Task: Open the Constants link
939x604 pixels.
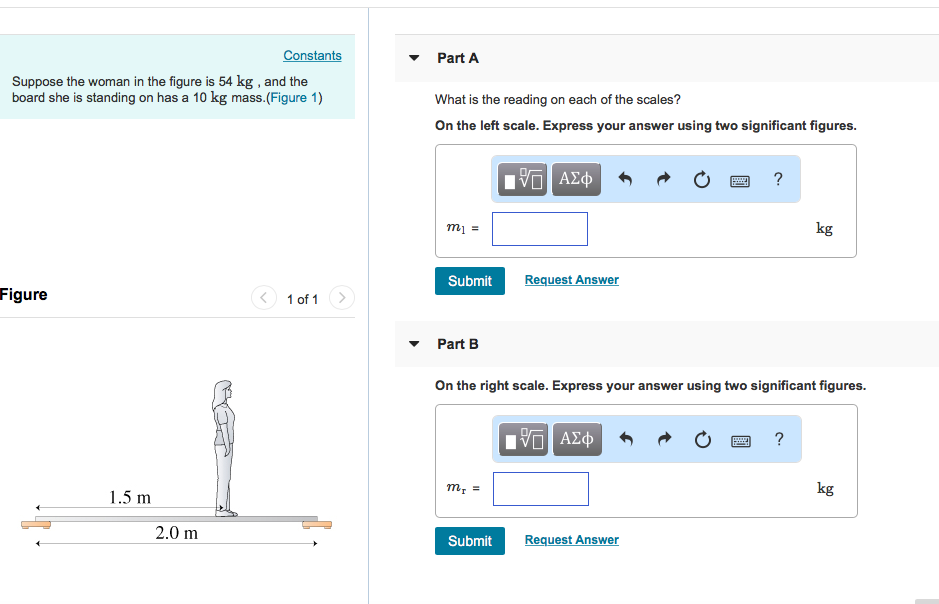Action: pos(312,56)
